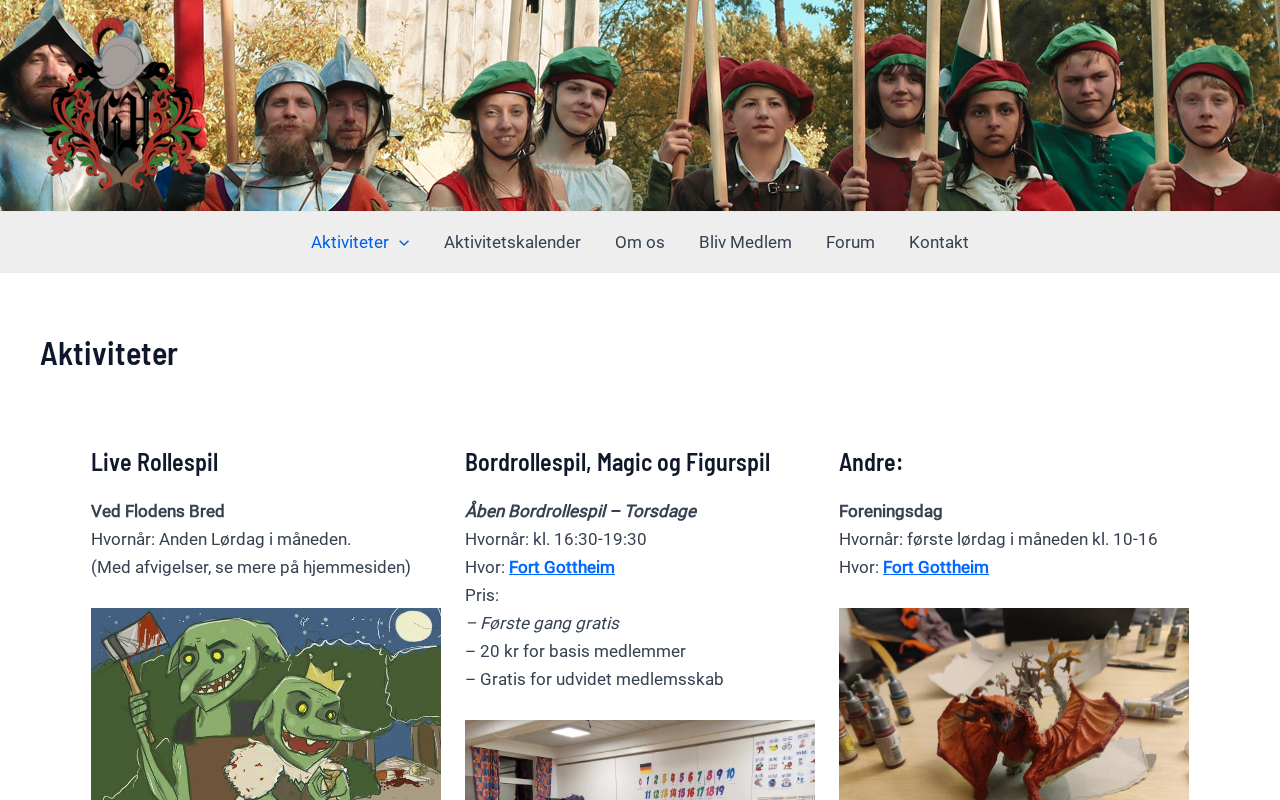The height and width of the screenshot is (800, 1280).
Task: Click the Live Rollespil heading
Action: pyautogui.click(x=155, y=462)
